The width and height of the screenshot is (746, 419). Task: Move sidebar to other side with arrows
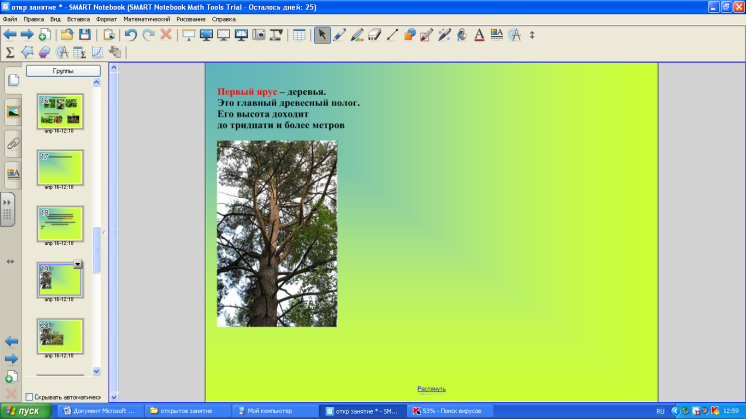click(x=10, y=262)
